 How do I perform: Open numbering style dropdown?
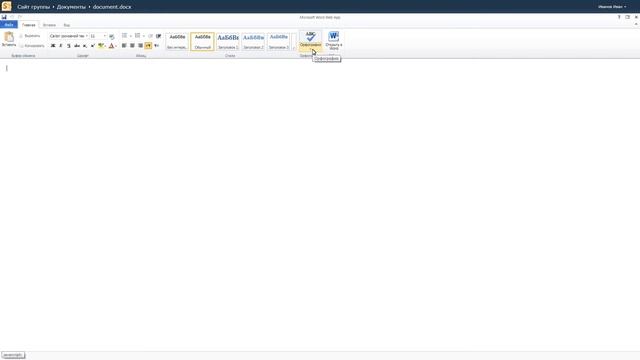(143, 36)
